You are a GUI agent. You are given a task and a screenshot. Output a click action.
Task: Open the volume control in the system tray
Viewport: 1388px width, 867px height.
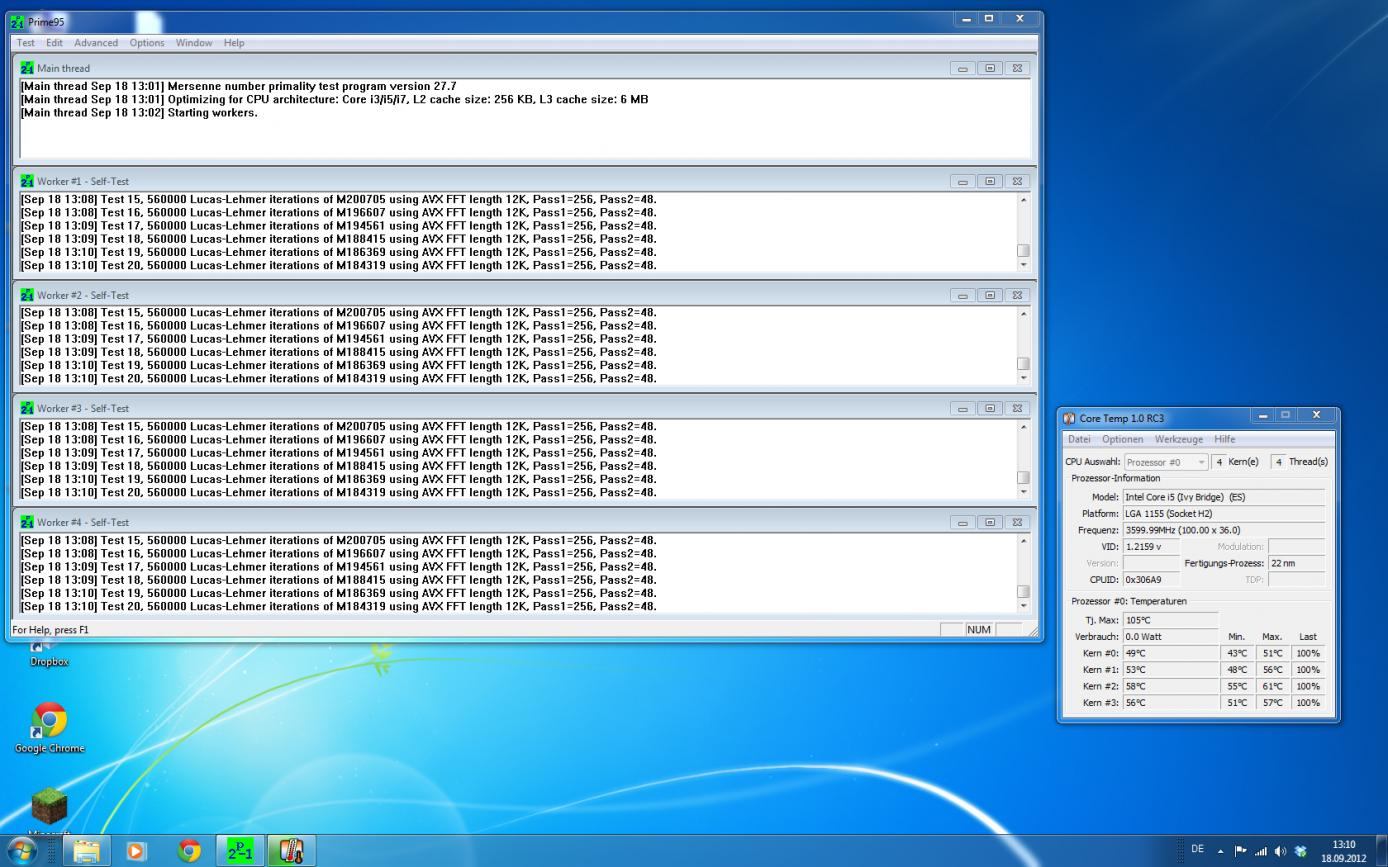1280,850
